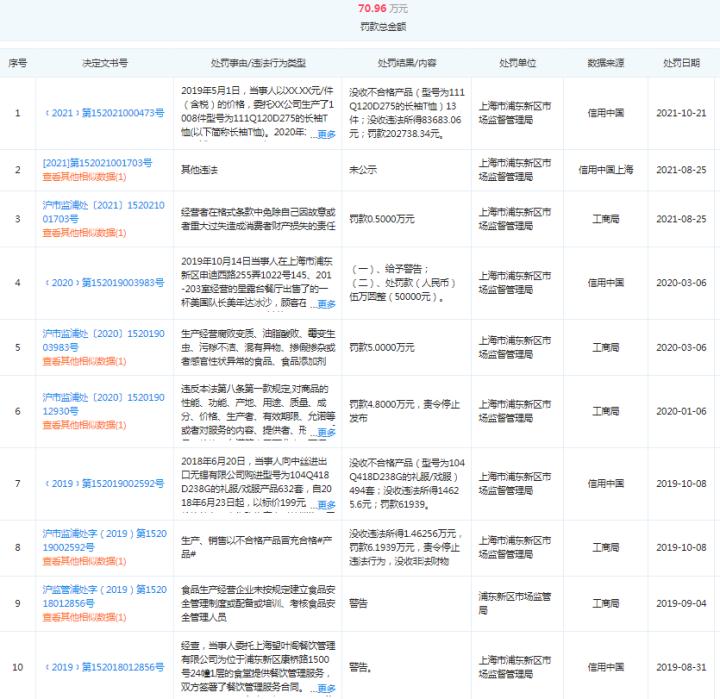
Task: View similar data under row 8
Action: (84, 561)
